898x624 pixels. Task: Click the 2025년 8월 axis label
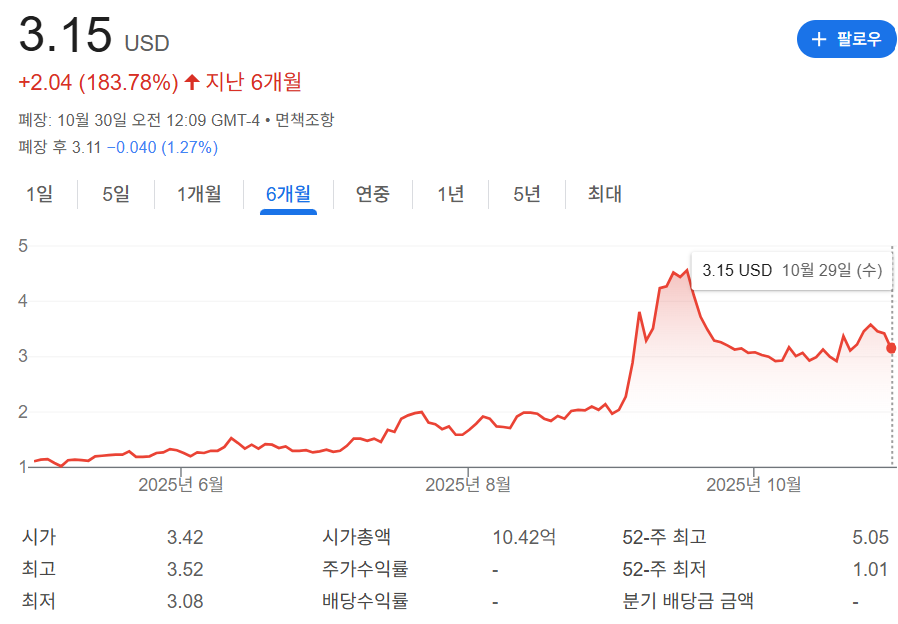(x=468, y=485)
